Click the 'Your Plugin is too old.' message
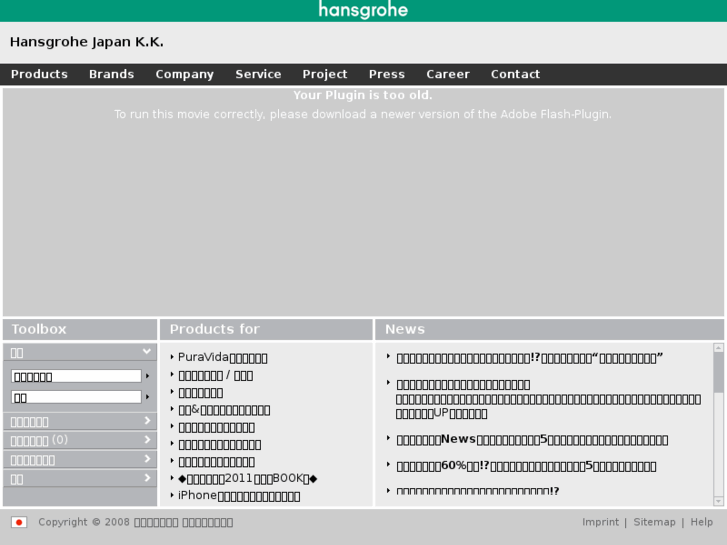 [x=363, y=95]
